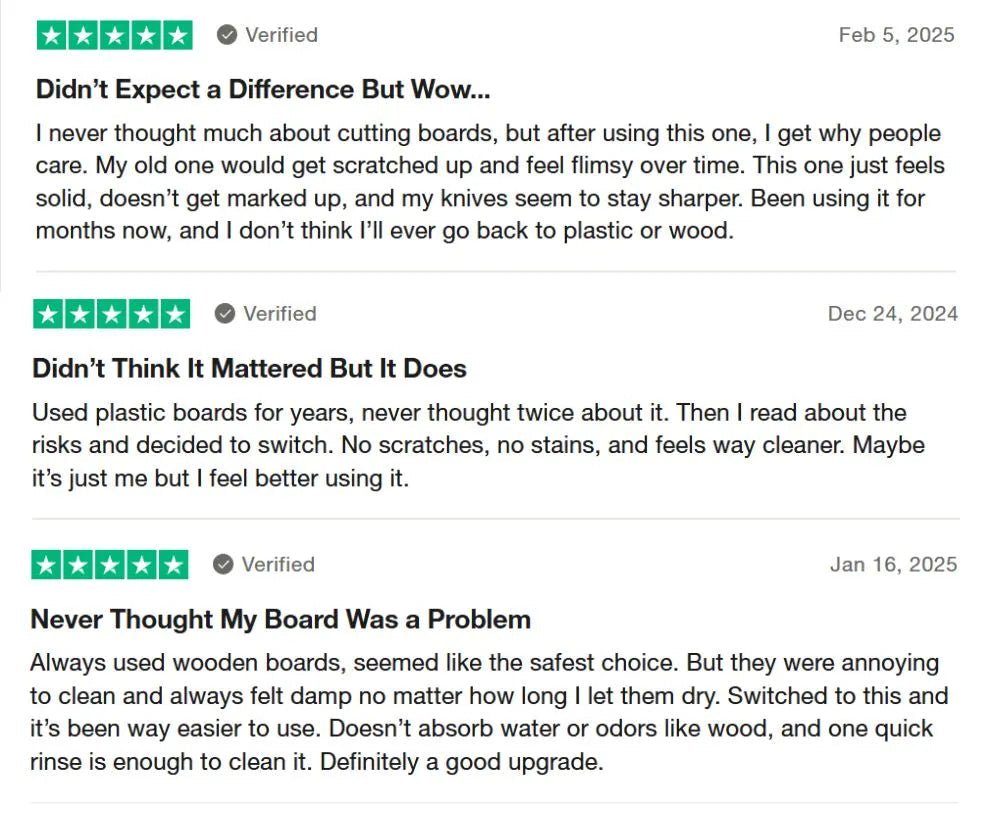Click the five-star rating on Jan 16 review
The height and width of the screenshot is (814, 990).
coord(110,565)
